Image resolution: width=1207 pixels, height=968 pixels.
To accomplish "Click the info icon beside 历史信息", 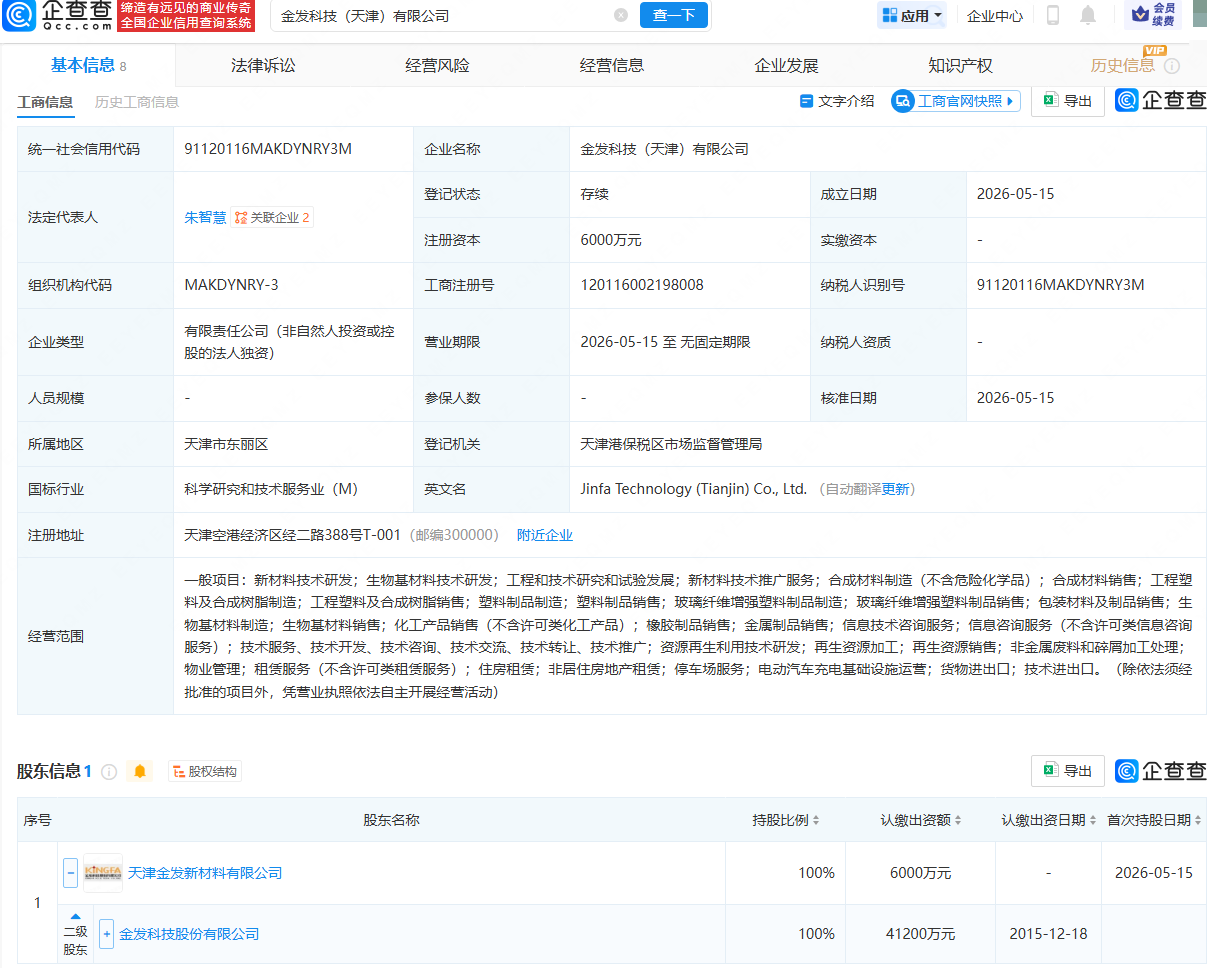I will pyautogui.click(x=1172, y=66).
